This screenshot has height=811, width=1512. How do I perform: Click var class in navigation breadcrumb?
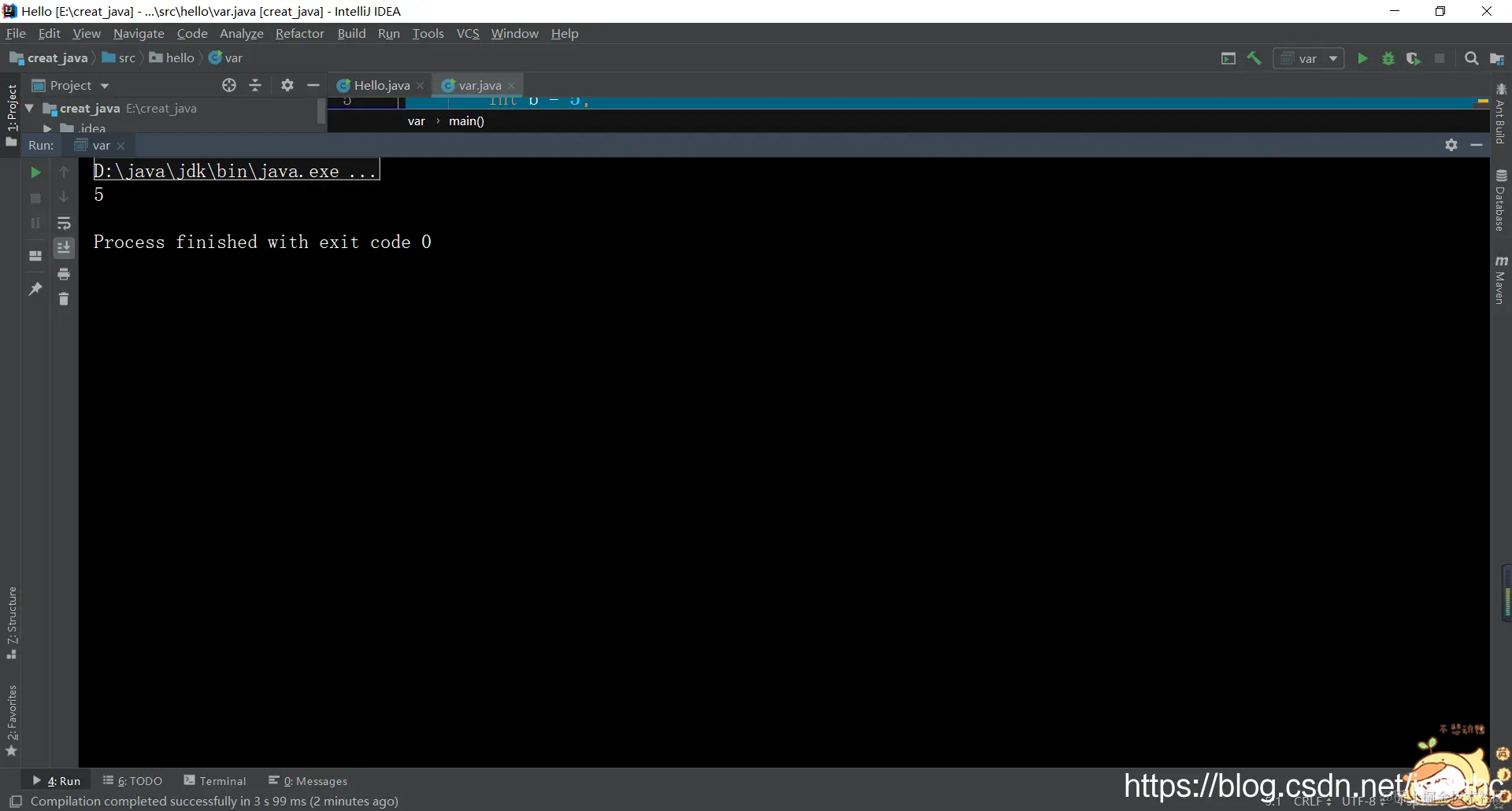pyautogui.click(x=225, y=58)
